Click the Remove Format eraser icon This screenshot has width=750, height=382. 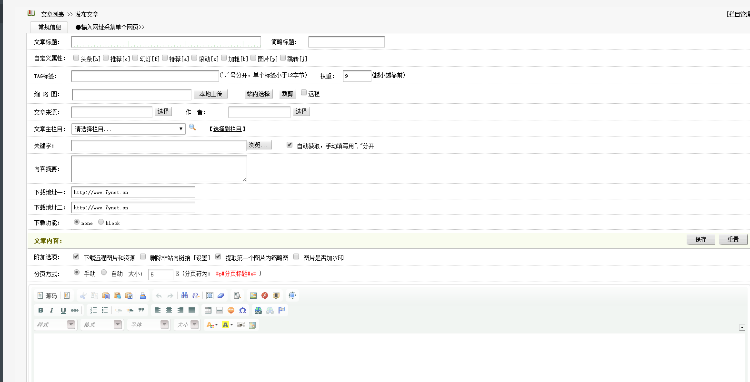point(221,296)
